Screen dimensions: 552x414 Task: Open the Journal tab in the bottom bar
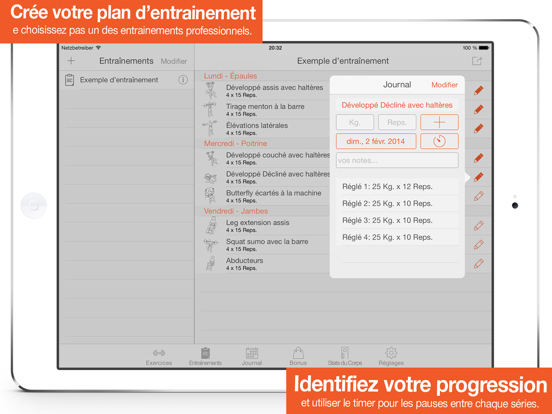(x=252, y=356)
